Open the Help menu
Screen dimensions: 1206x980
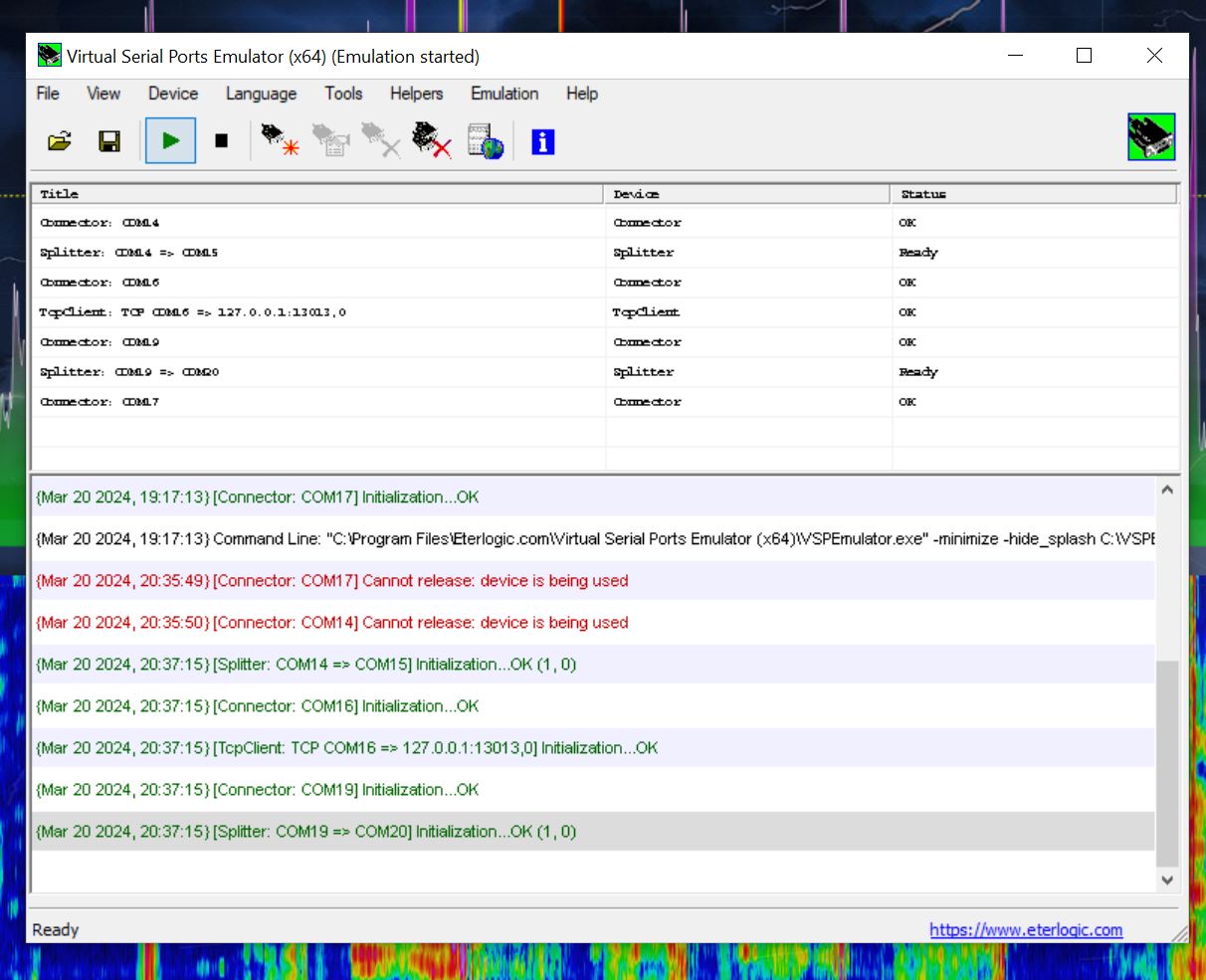tap(582, 94)
